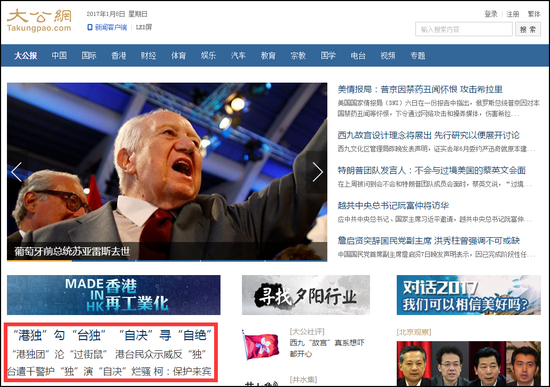The image size is (550, 387).
Task: Open the 电台 nav section
Action: (358, 55)
